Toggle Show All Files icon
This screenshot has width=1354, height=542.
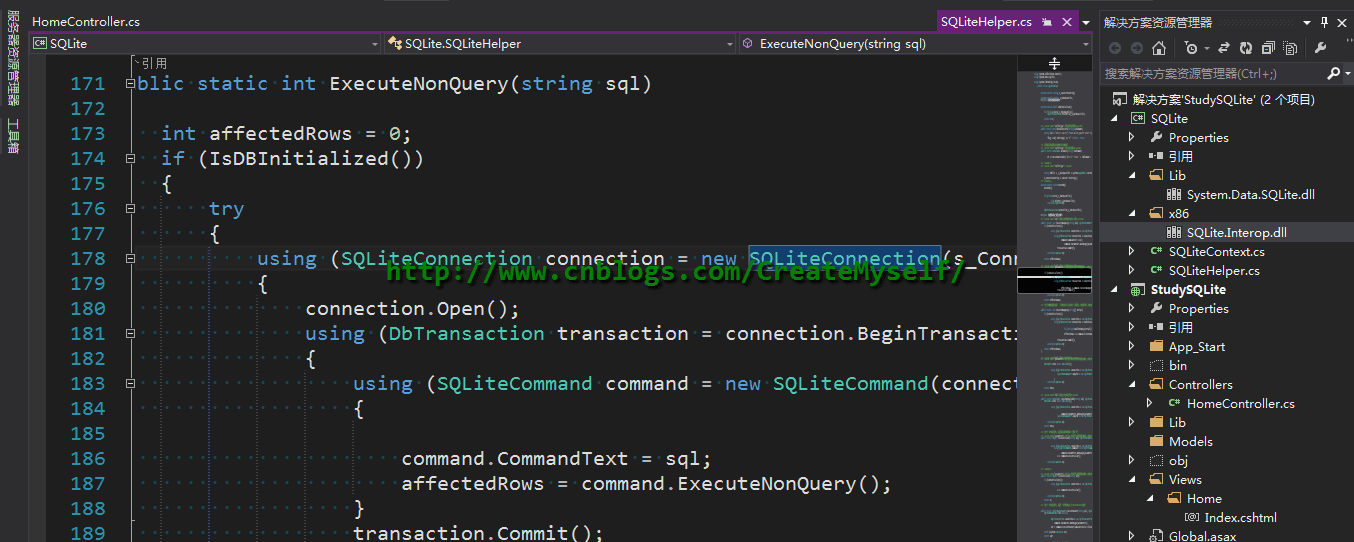(x=1290, y=48)
